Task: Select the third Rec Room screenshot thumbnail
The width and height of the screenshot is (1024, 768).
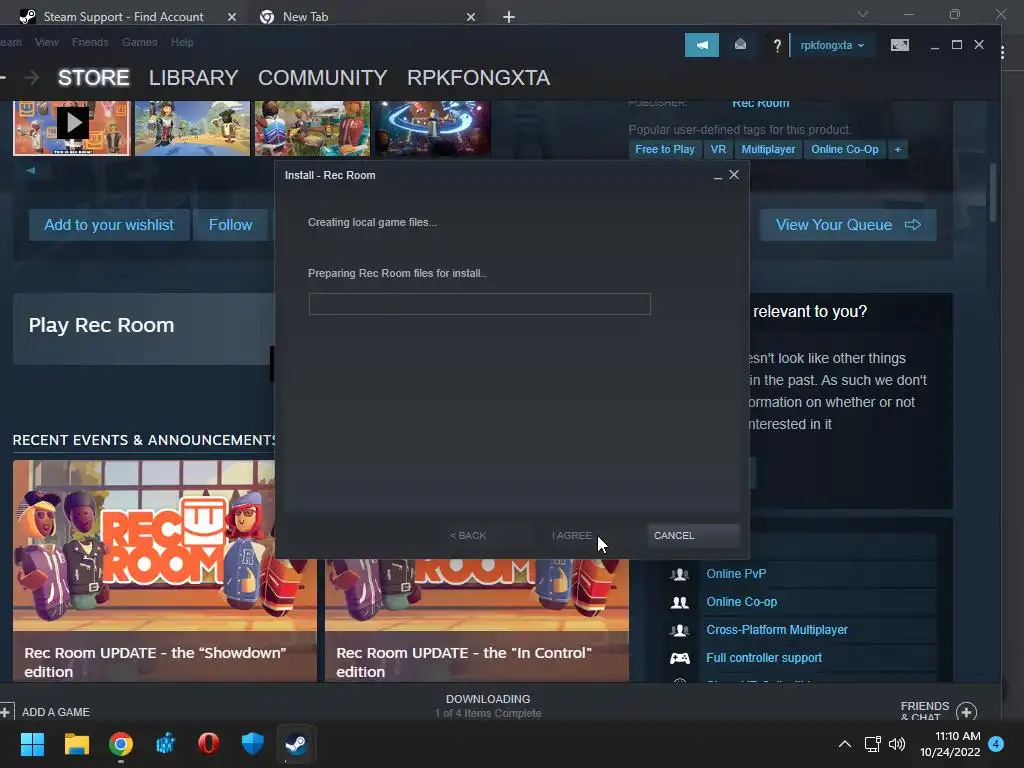Action: coord(312,127)
